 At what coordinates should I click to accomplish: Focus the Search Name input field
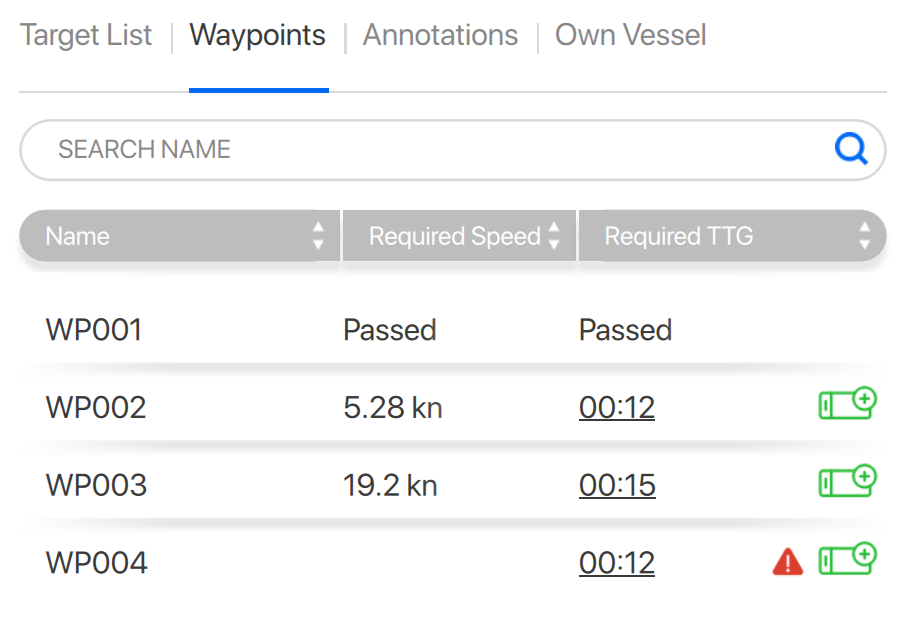(x=420, y=150)
